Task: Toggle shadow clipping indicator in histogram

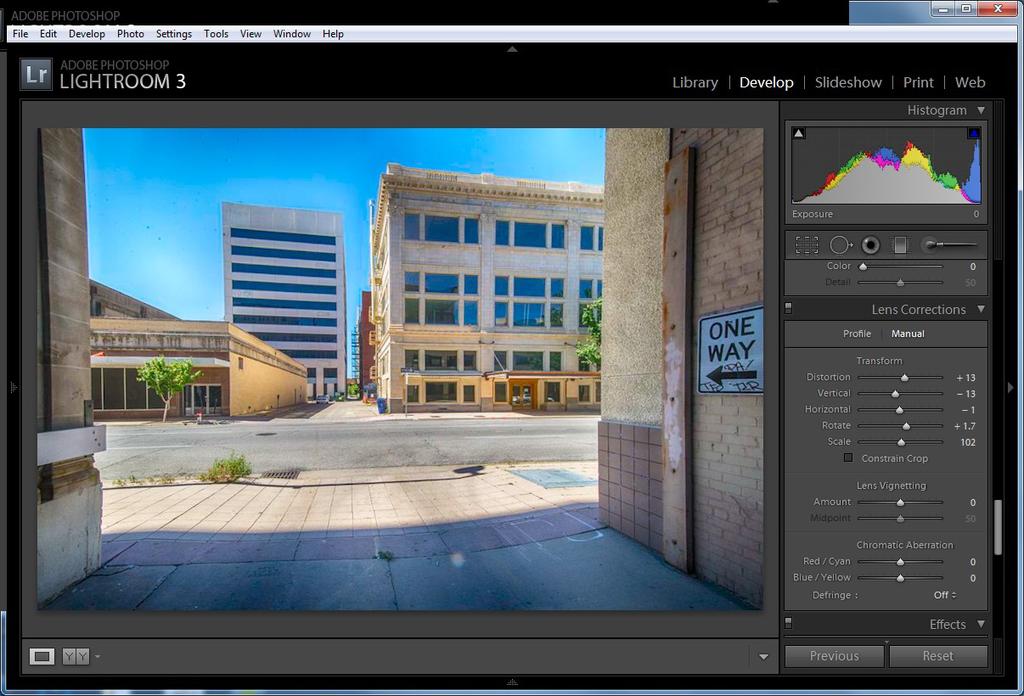Action: pyautogui.click(x=798, y=133)
